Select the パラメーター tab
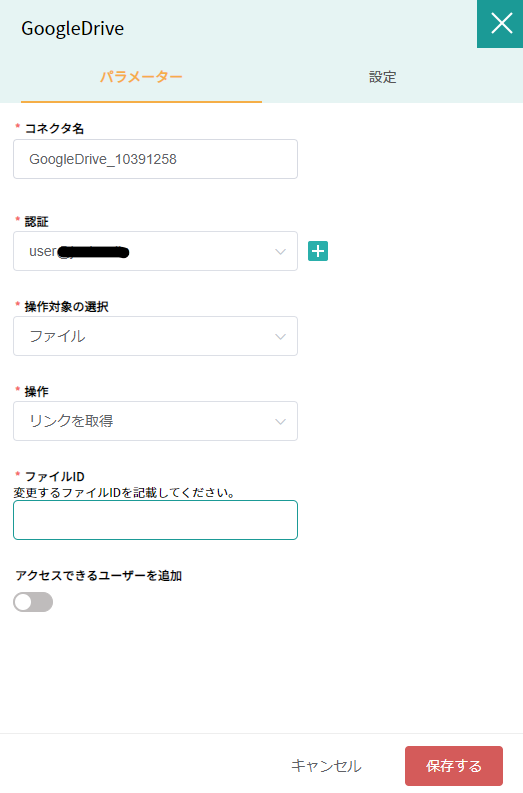The height and width of the screenshot is (793, 523). (x=141, y=77)
